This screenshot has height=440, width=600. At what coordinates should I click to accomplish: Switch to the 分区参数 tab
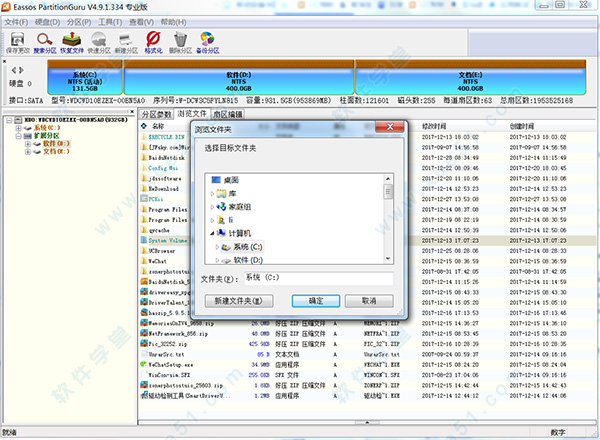pyautogui.click(x=157, y=114)
